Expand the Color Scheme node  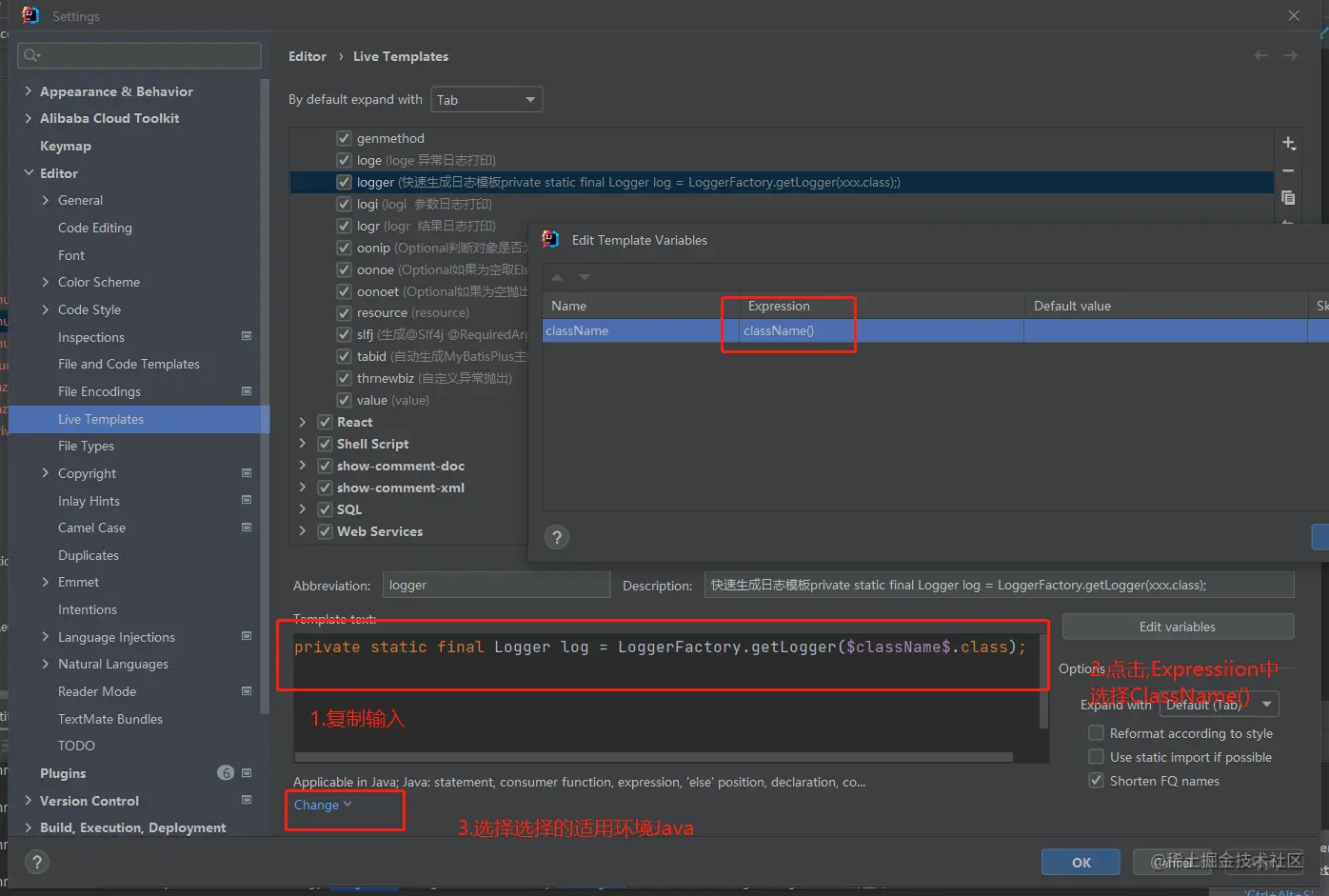pos(46,282)
